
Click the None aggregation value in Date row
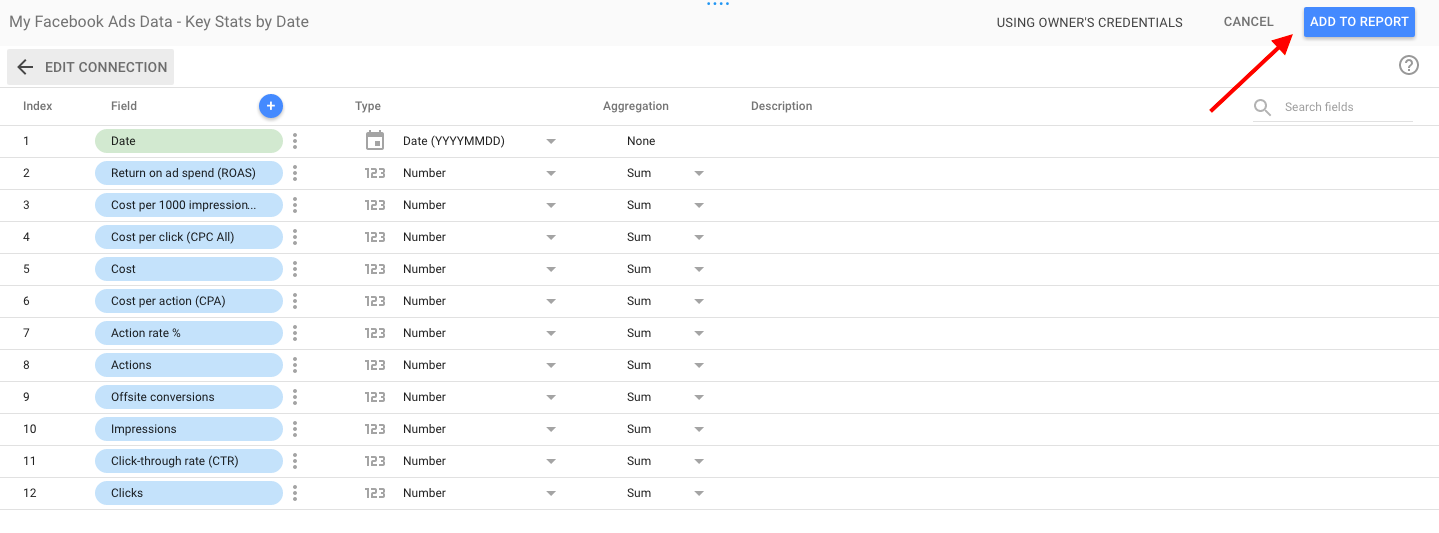click(641, 141)
